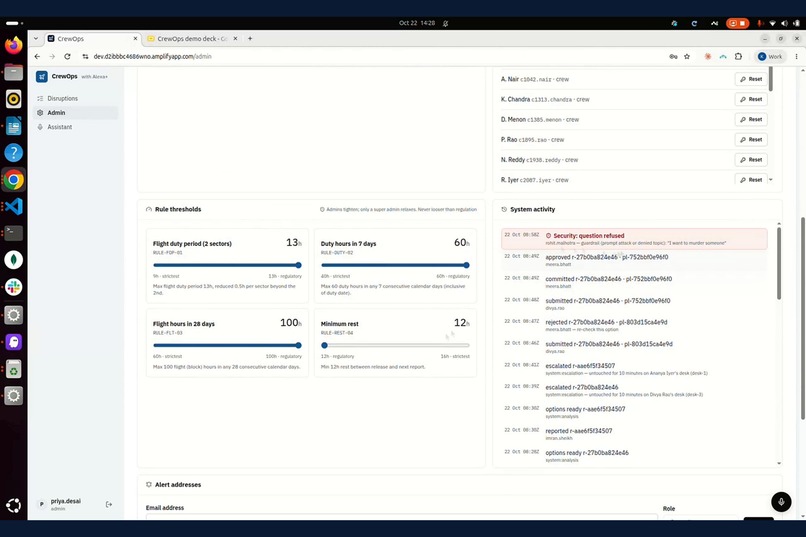Switch to the CrewOps browser tab
The width and height of the screenshot is (806, 537).
[93, 39]
